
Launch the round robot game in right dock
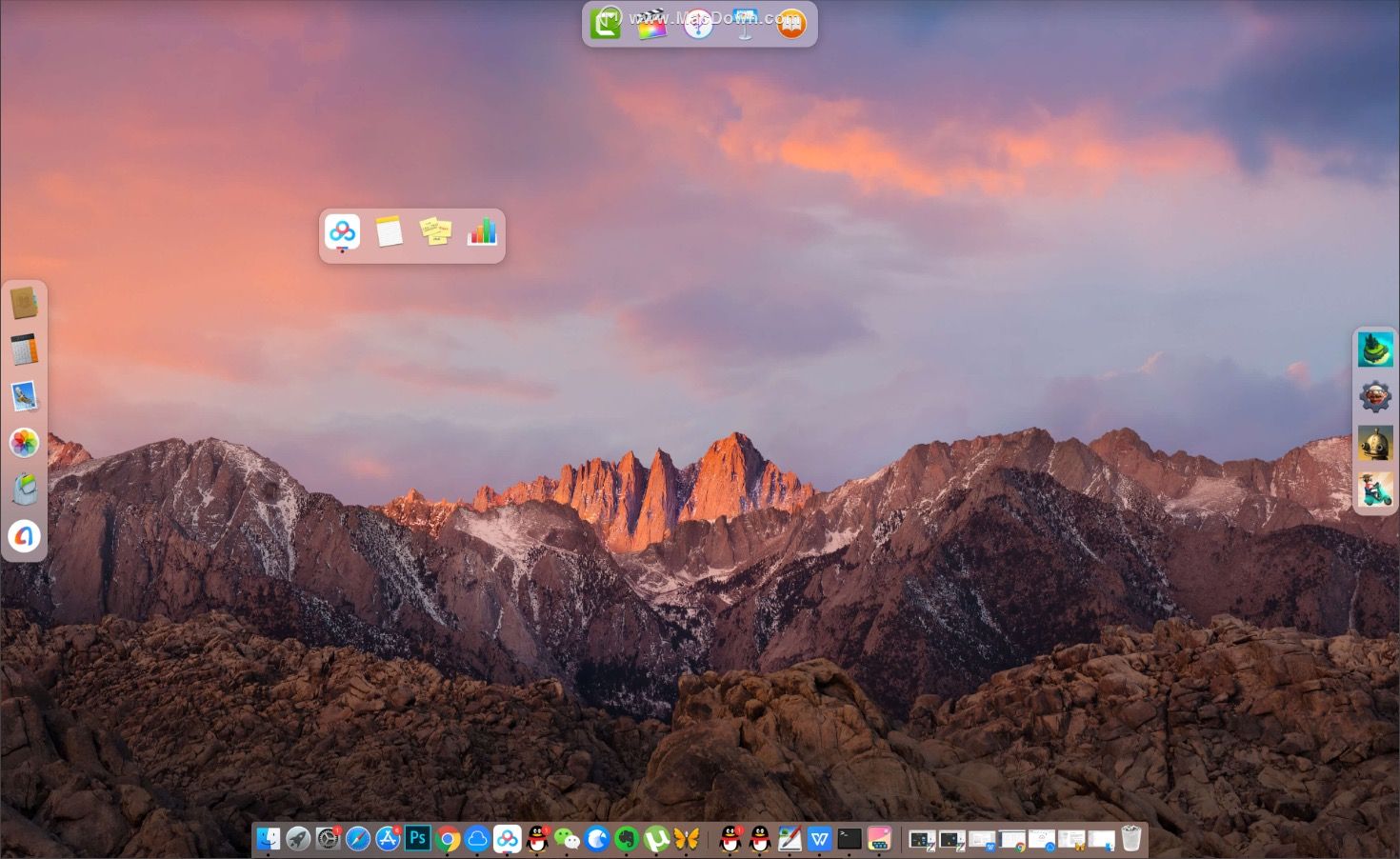click(1375, 443)
